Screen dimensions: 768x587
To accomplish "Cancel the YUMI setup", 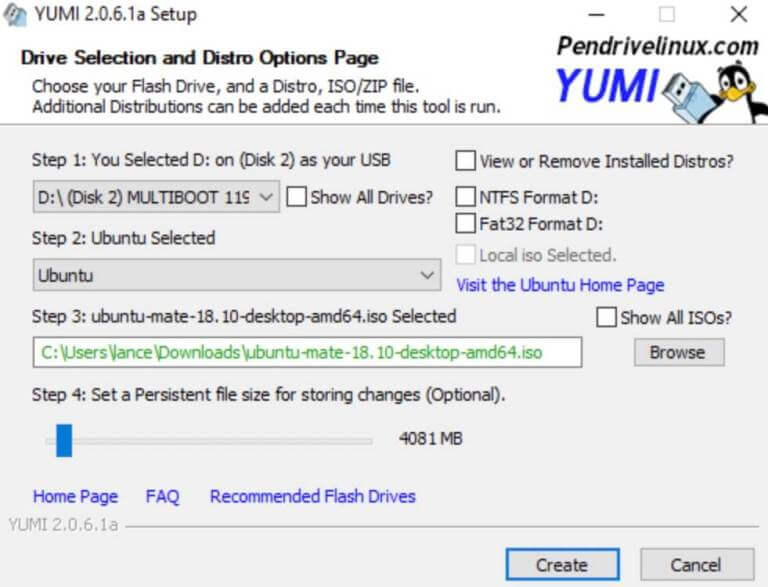I will [696, 565].
